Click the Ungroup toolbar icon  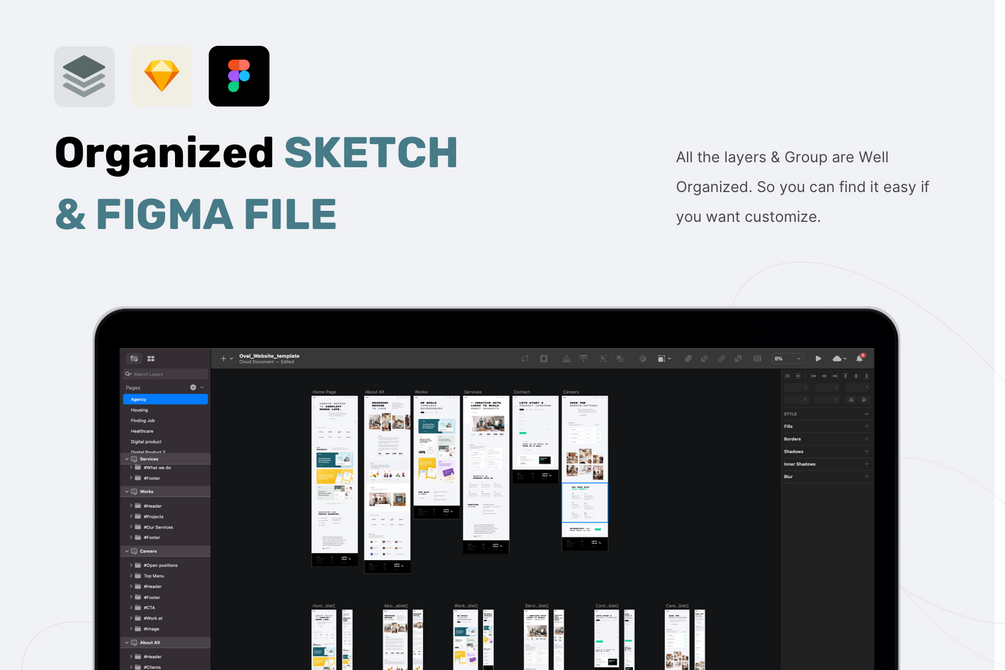coord(620,358)
